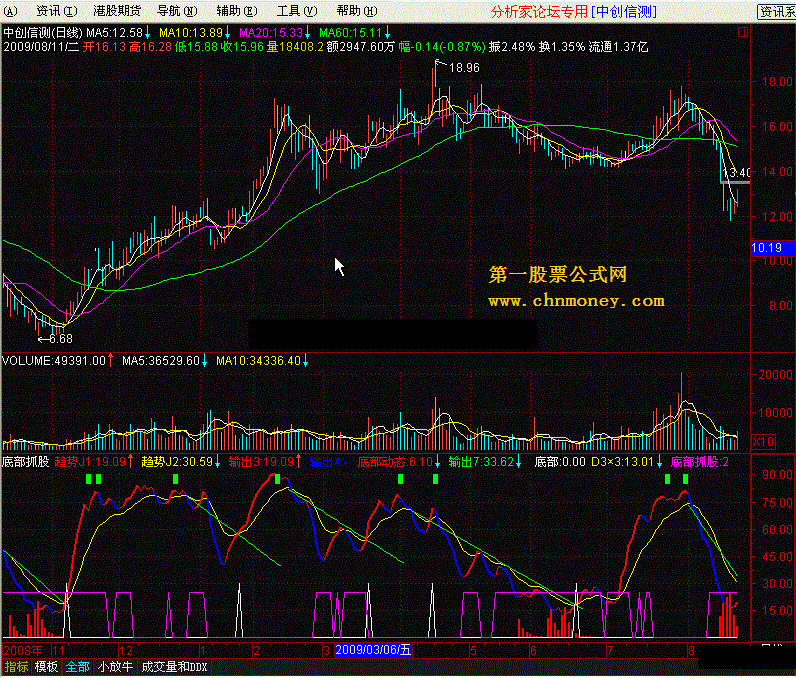Click the 6.68 low price annotation
This screenshot has width=796, height=678.
tap(61, 338)
